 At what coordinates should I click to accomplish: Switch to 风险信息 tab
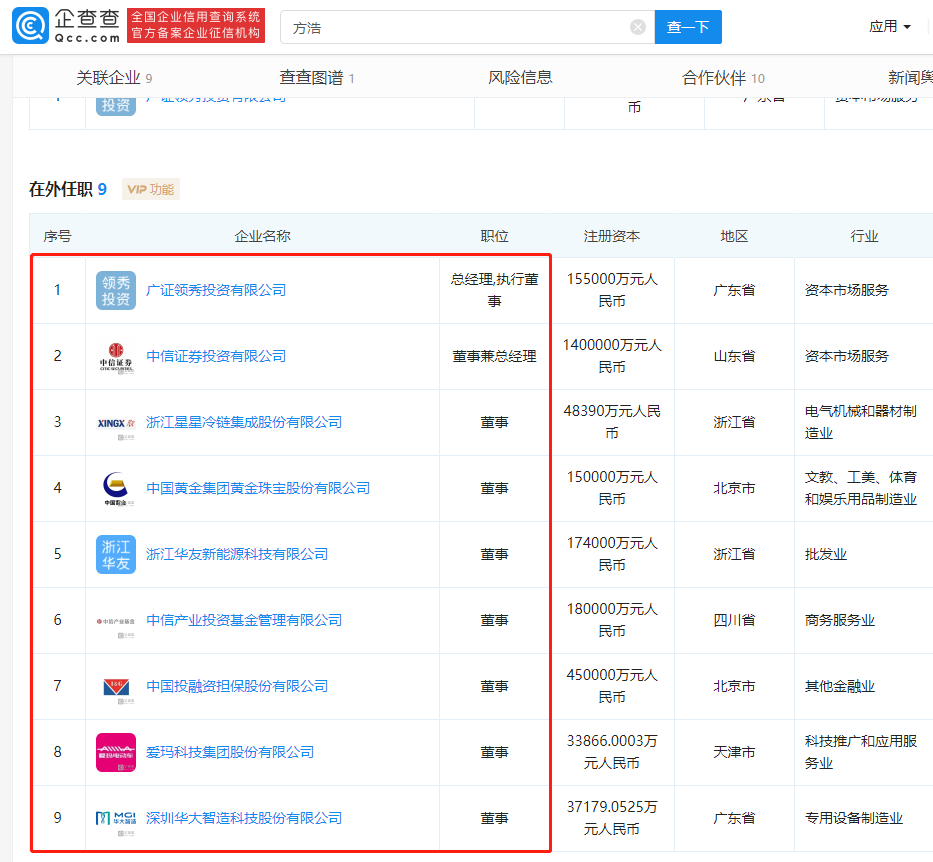[x=520, y=77]
